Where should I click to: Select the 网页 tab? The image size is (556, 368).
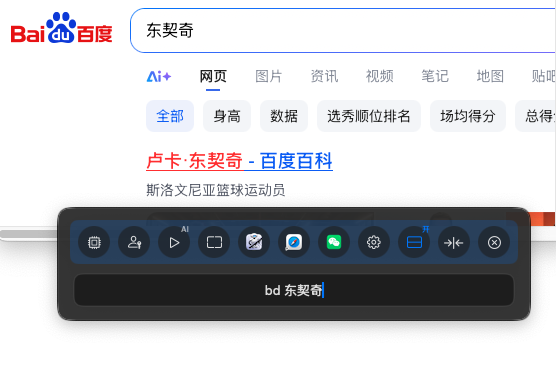tap(213, 76)
